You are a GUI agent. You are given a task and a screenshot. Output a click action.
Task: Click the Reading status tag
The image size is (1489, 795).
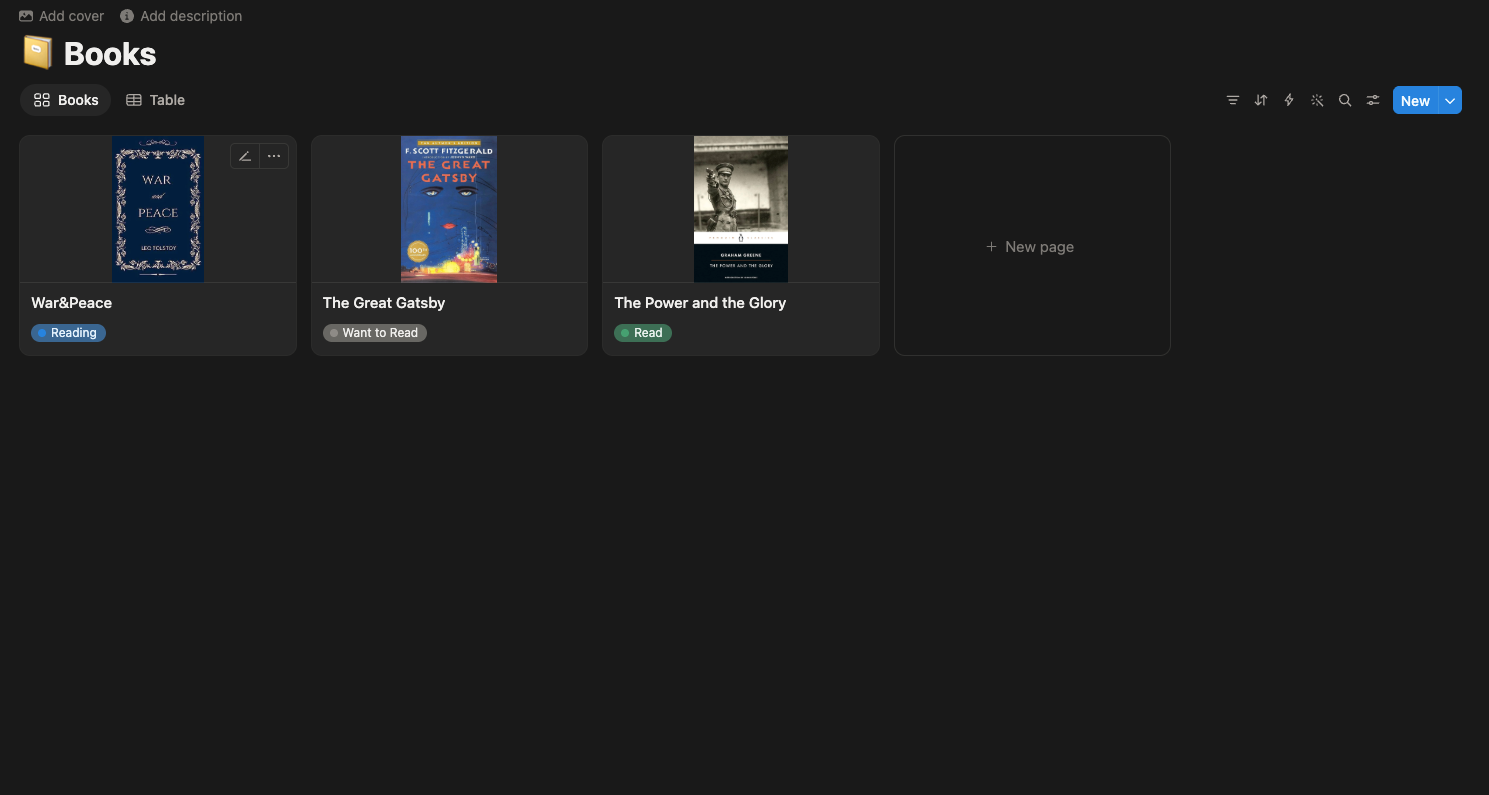[x=68, y=333]
